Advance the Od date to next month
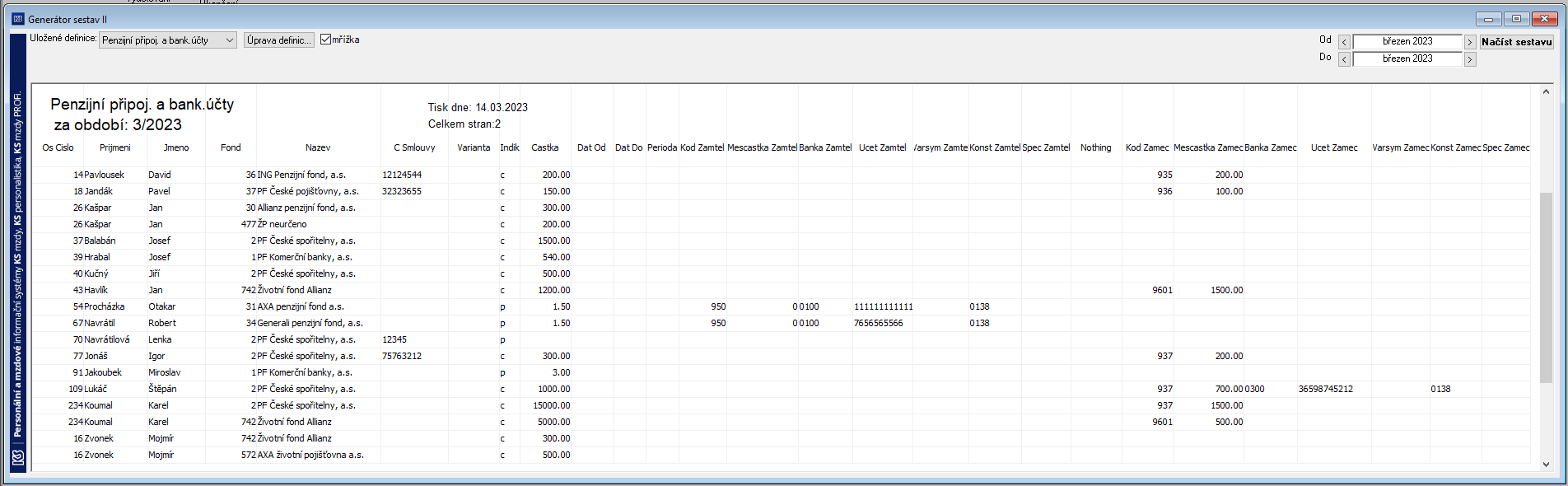The image size is (1568, 486). point(1470,42)
